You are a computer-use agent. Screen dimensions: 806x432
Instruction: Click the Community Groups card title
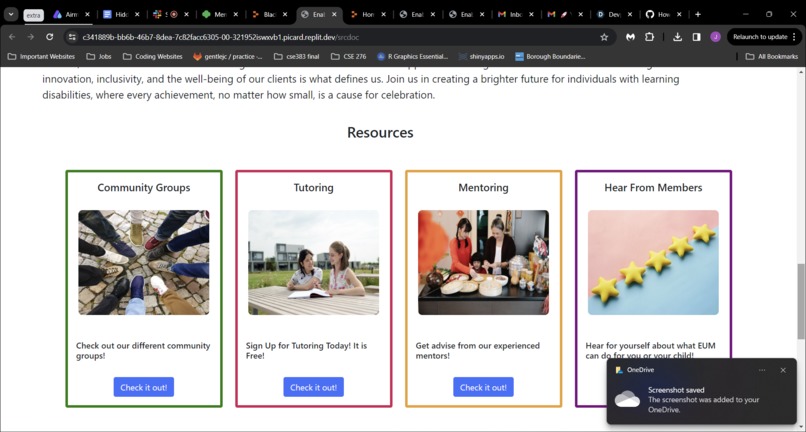[x=144, y=188]
